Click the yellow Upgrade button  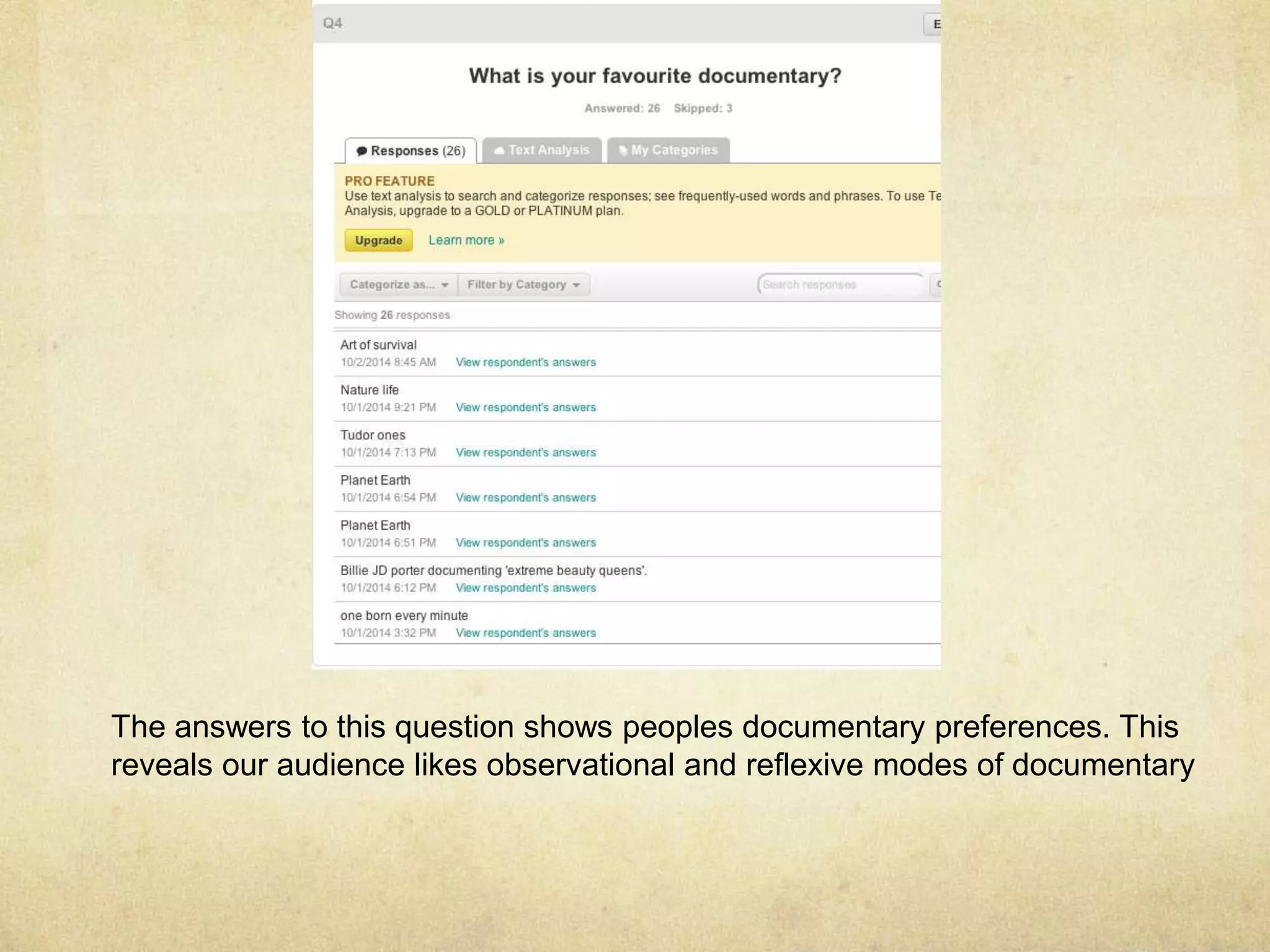[x=378, y=240]
